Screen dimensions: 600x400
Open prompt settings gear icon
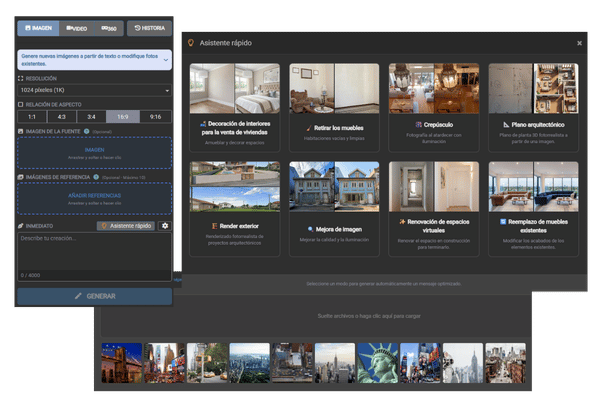coord(165,226)
